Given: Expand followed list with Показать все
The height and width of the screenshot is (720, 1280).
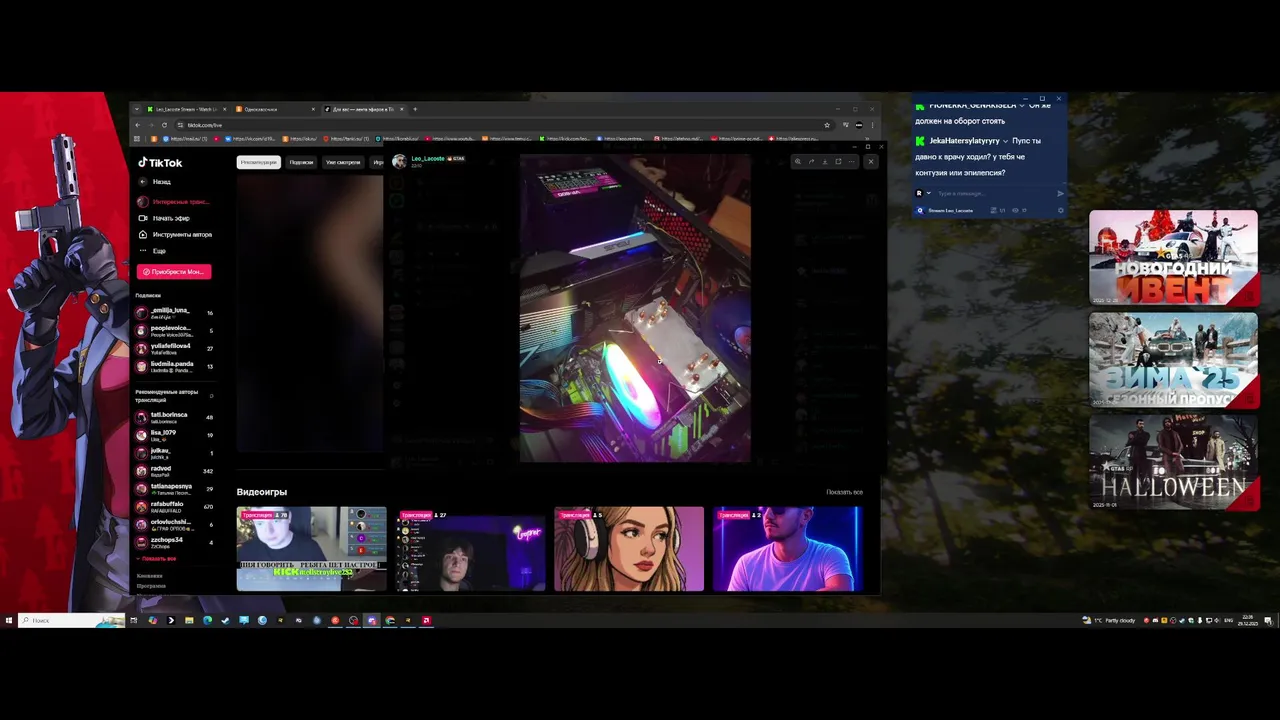Looking at the screenshot, I should click(156, 559).
